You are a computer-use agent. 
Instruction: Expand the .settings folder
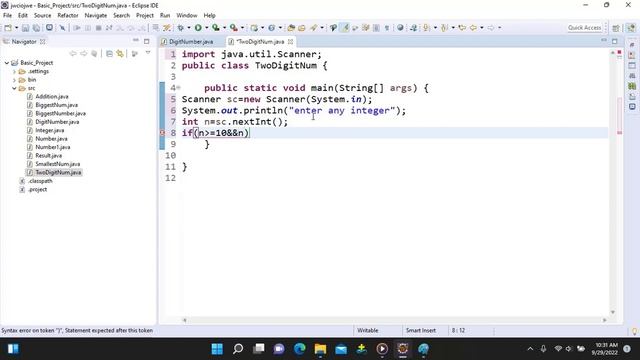click(x=15, y=71)
